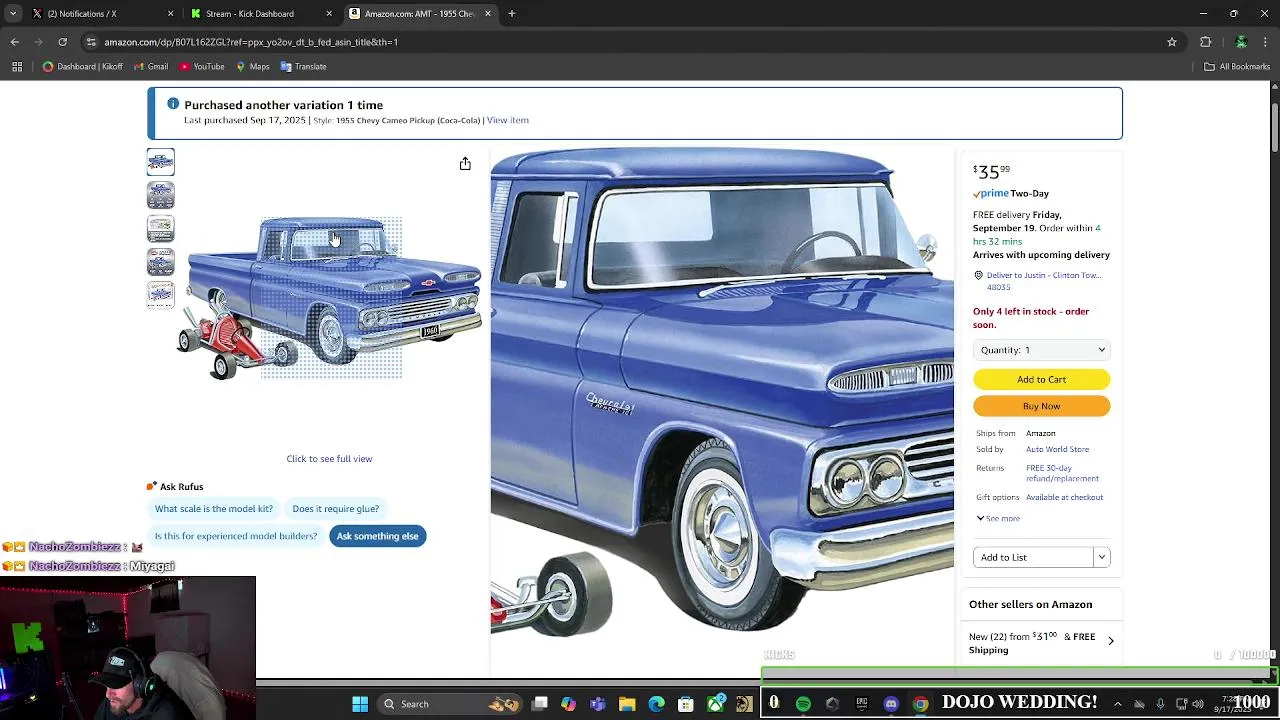Open a new browser tab
1280x720 pixels.
pos(511,14)
